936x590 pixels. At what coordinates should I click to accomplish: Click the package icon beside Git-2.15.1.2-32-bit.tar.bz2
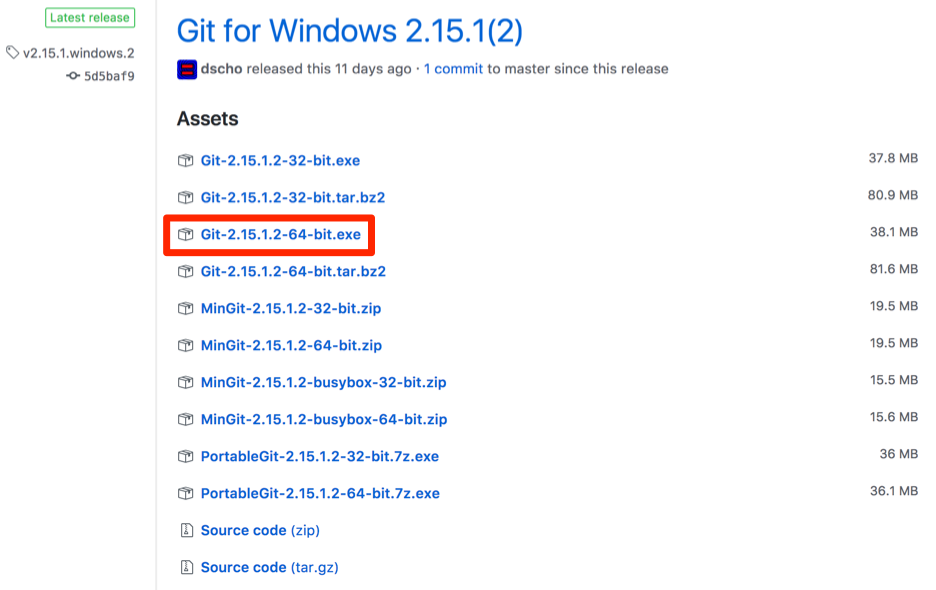(186, 198)
